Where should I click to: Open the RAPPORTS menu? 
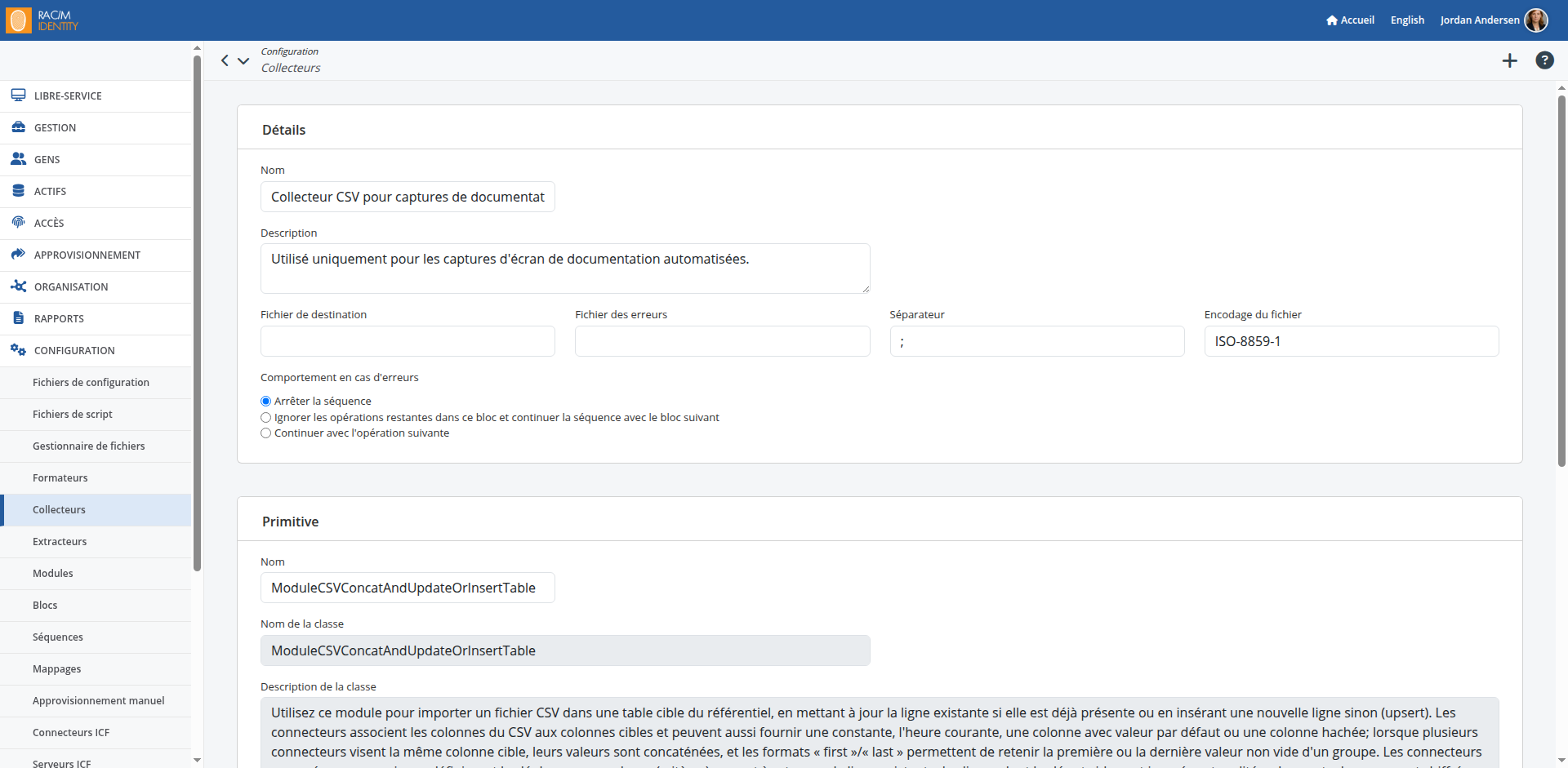coord(96,319)
